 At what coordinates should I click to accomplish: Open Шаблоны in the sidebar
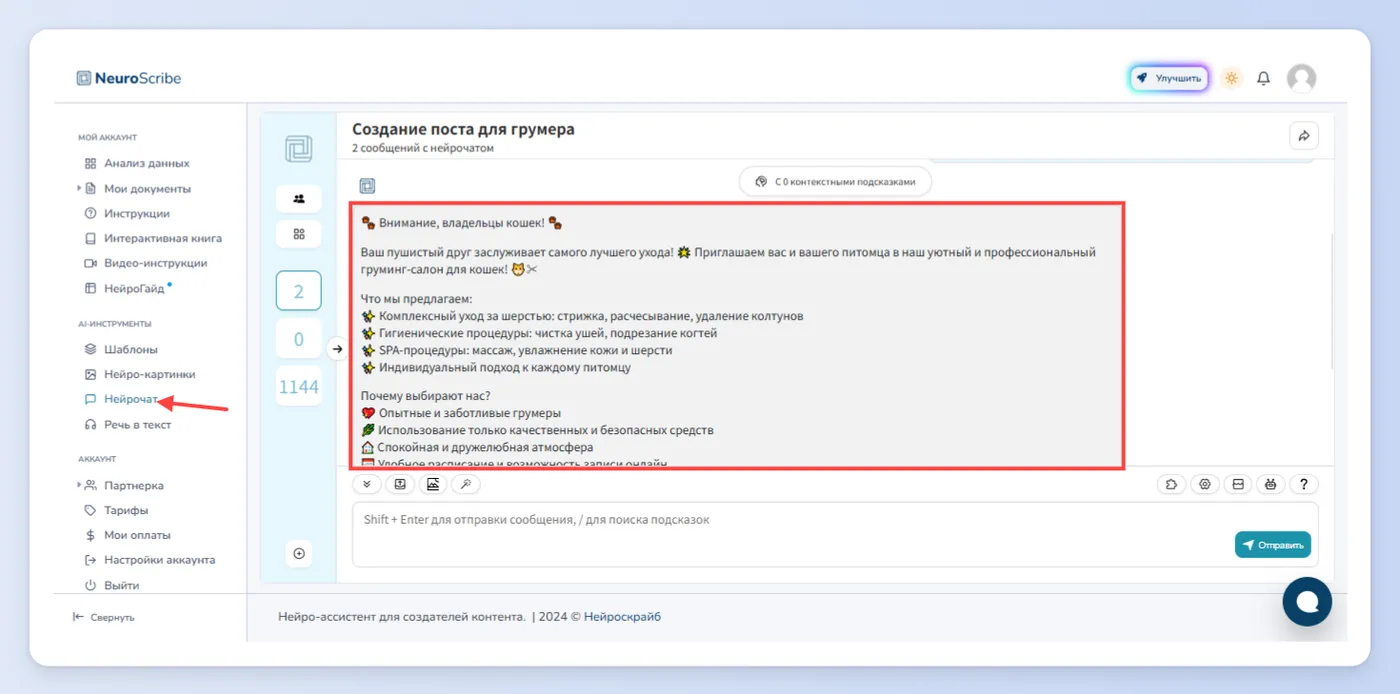click(x=122, y=349)
